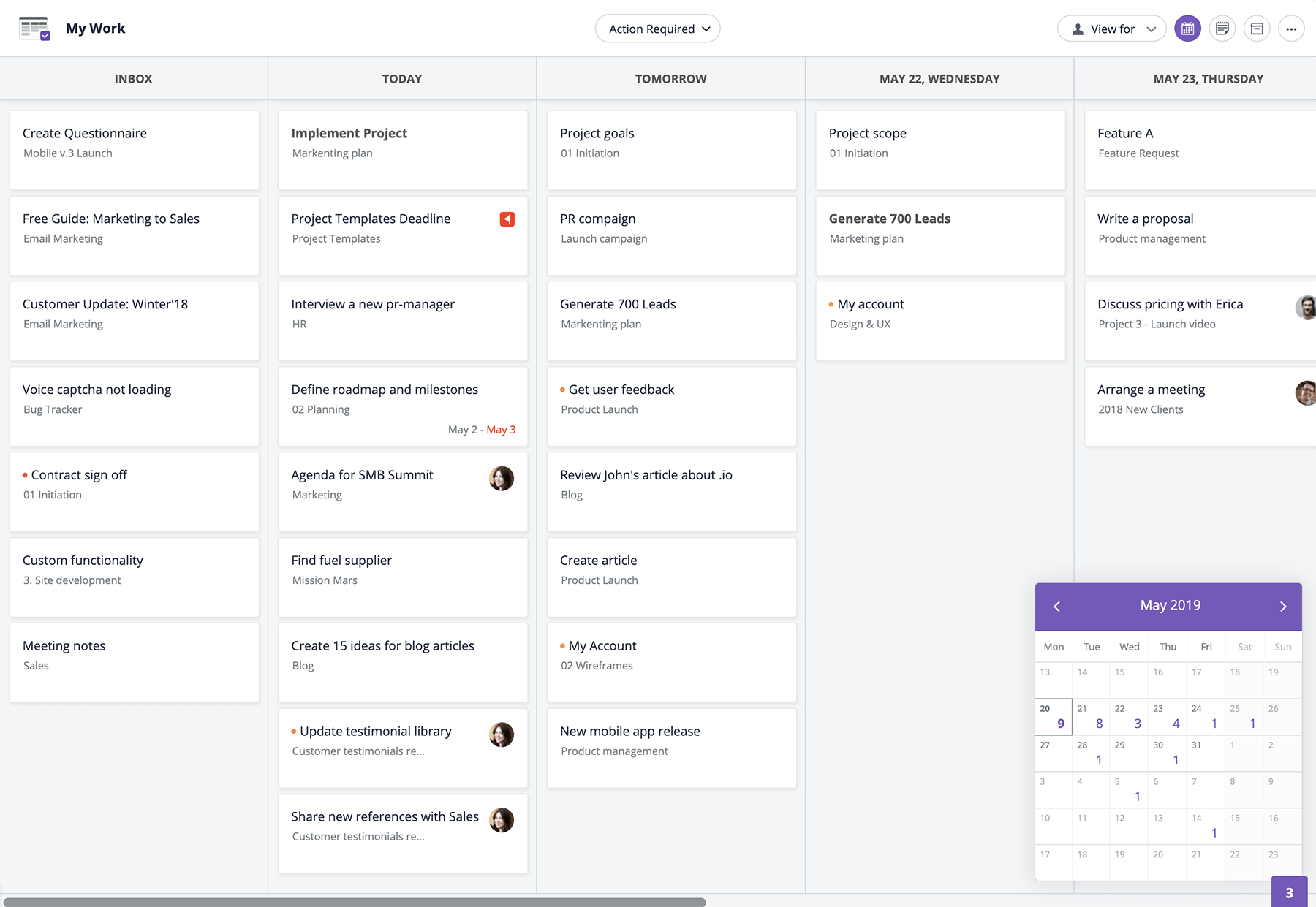Expand the View for selector
Viewport: 1316px width, 907px height.
(x=1111, y=29)
